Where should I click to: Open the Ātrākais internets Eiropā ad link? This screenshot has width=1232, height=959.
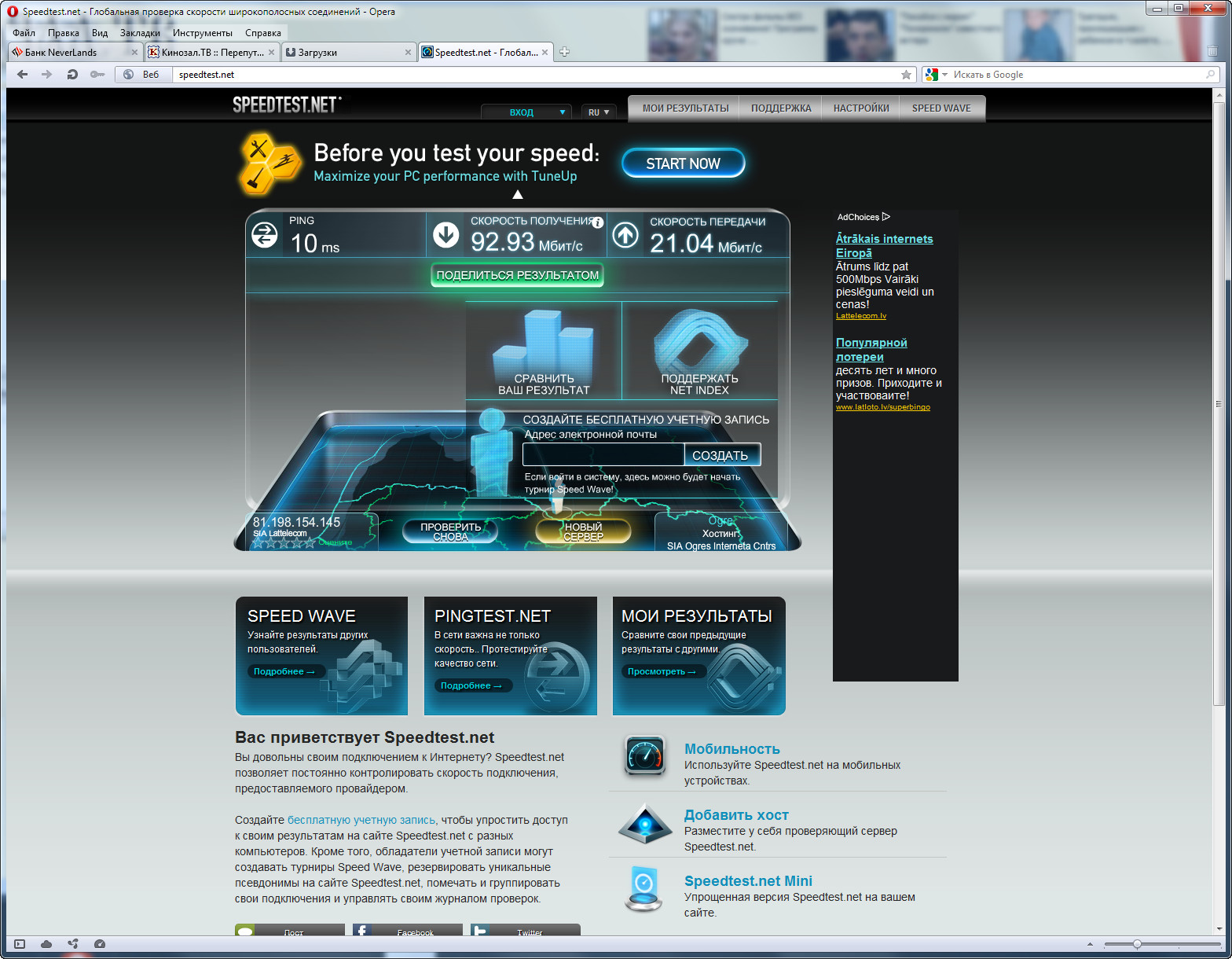coord(884,246)
